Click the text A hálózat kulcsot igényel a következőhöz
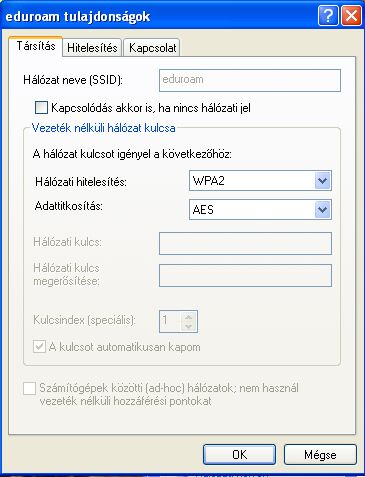 pos(132,154)
